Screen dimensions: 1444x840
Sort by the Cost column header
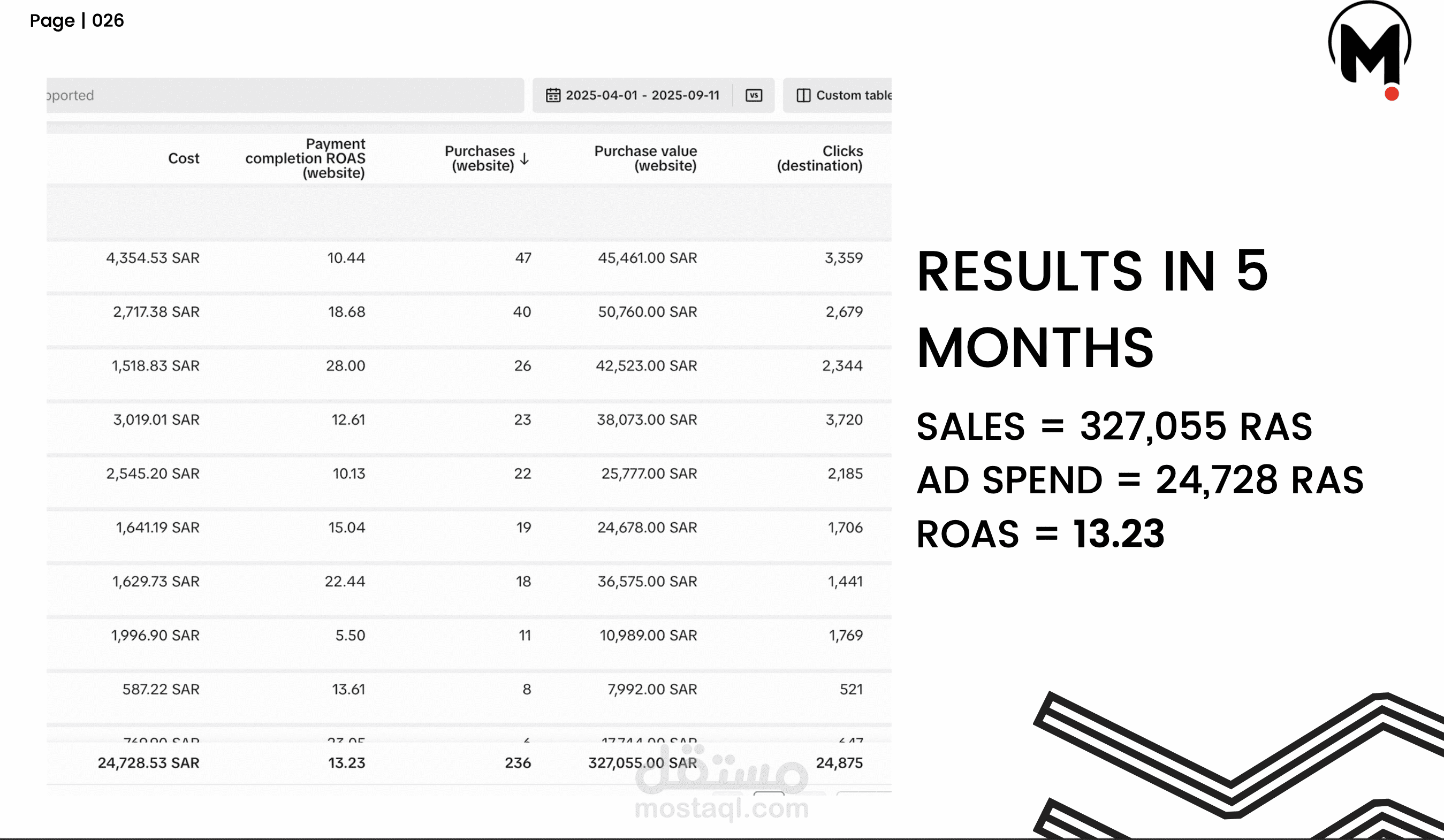[x=184, y=158]
